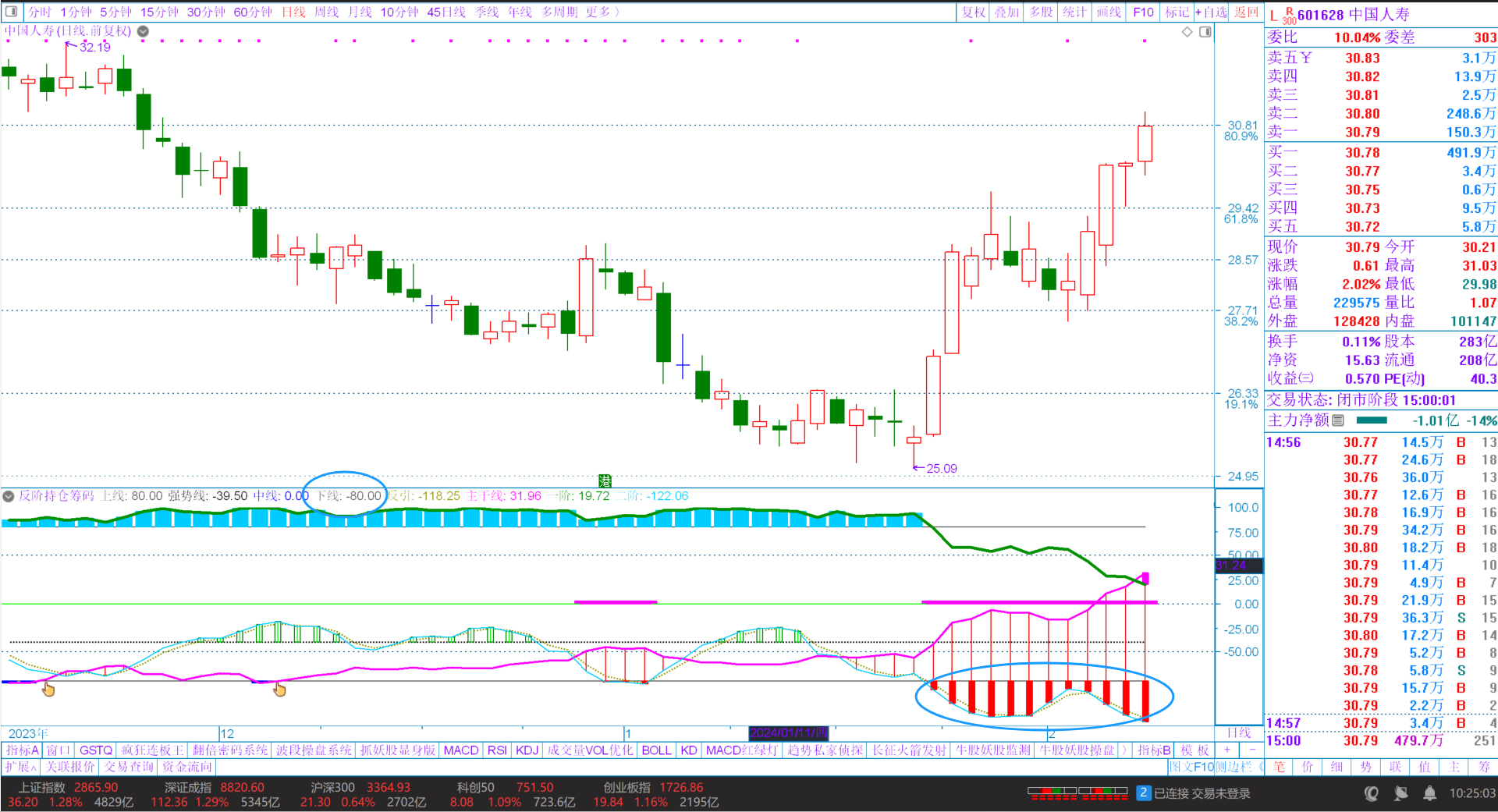Open the 指标B indicator group
The height and width of the screenshot is (812, 1498).
pos(1154,750)
